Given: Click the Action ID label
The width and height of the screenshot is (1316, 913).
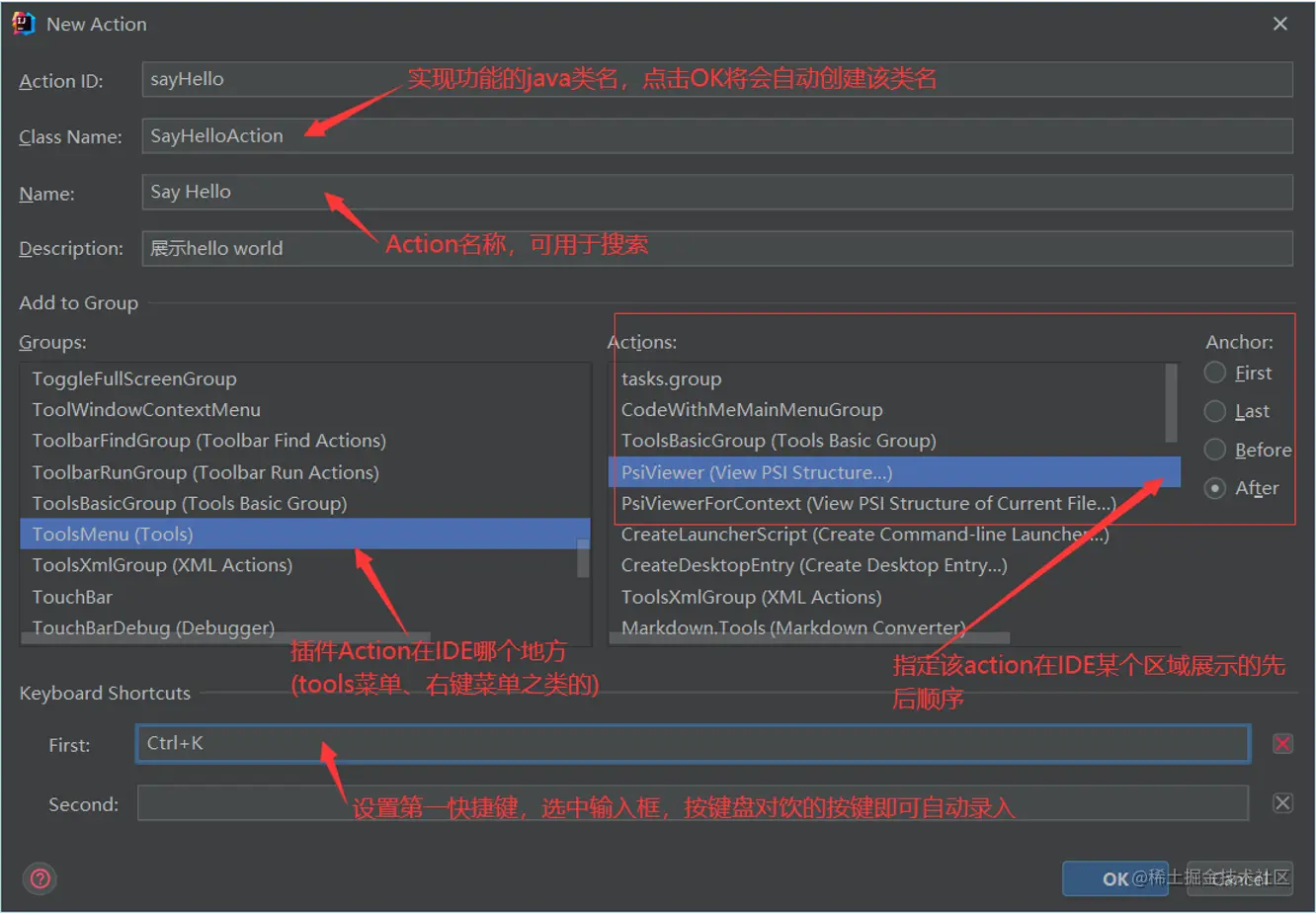Looking at the screenshot, I should (61, 81).
